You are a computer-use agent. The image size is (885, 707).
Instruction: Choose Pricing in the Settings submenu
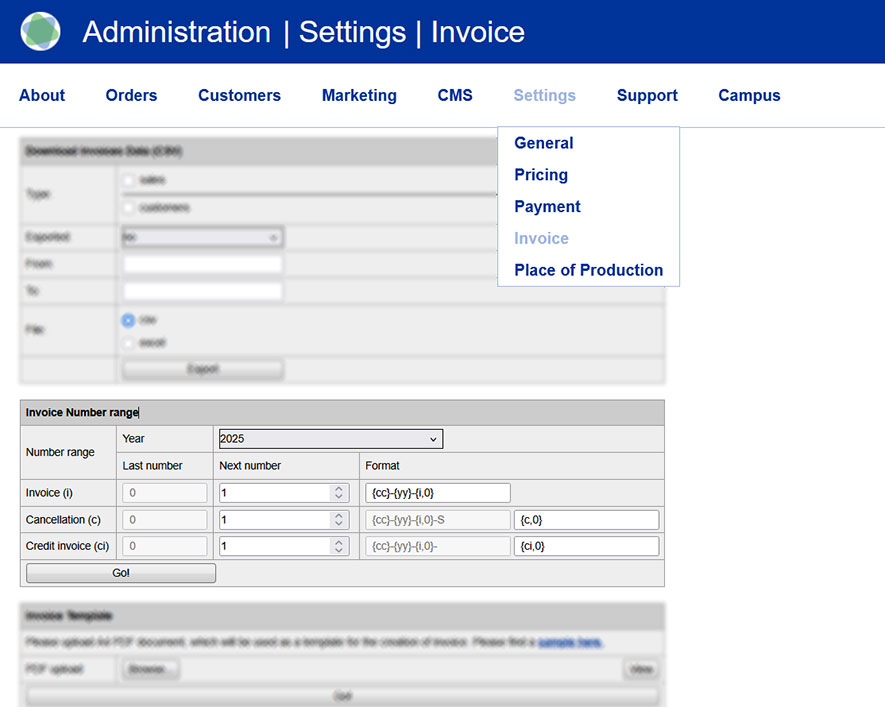coord(541,175)
